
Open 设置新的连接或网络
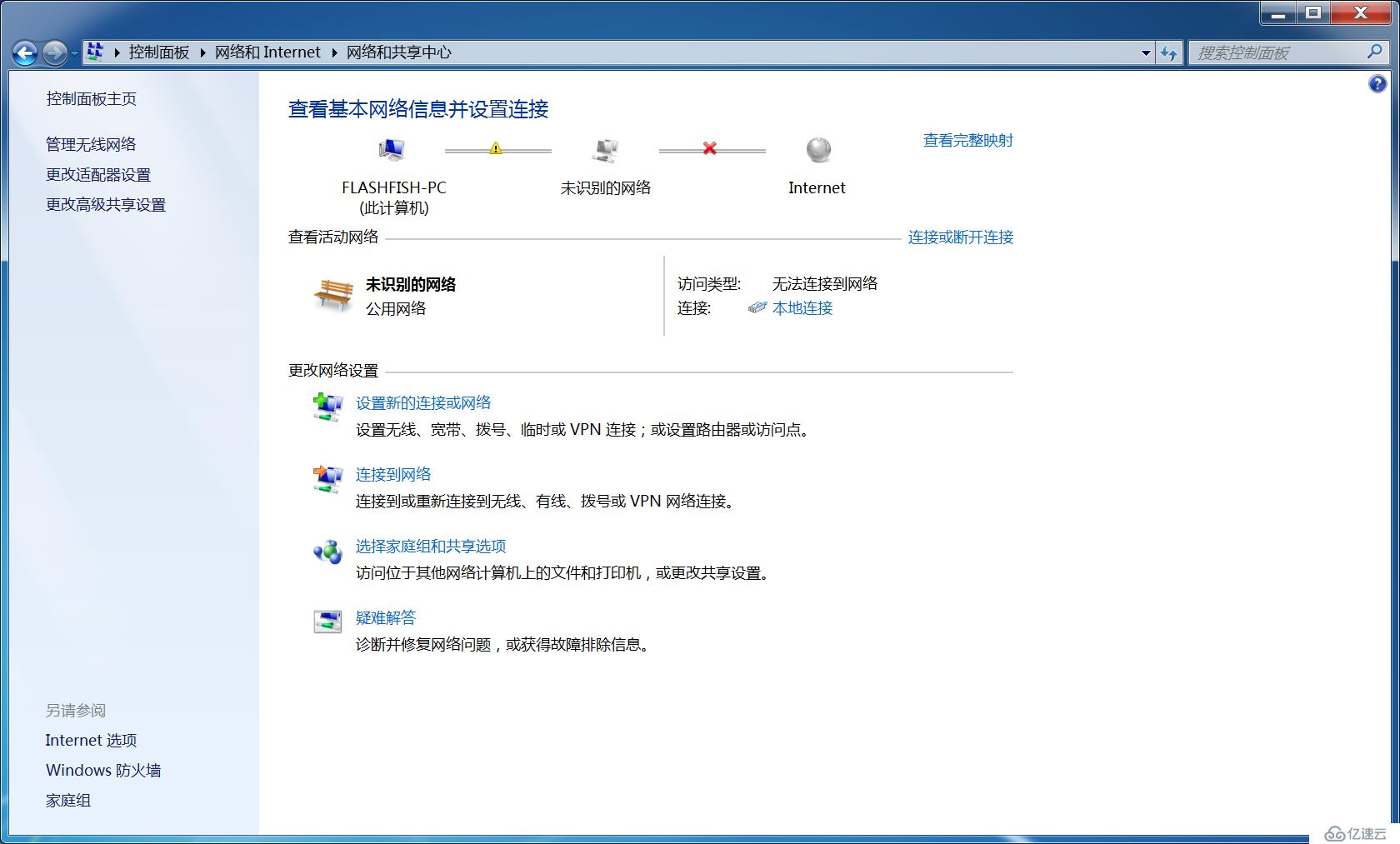pos(423,402)
